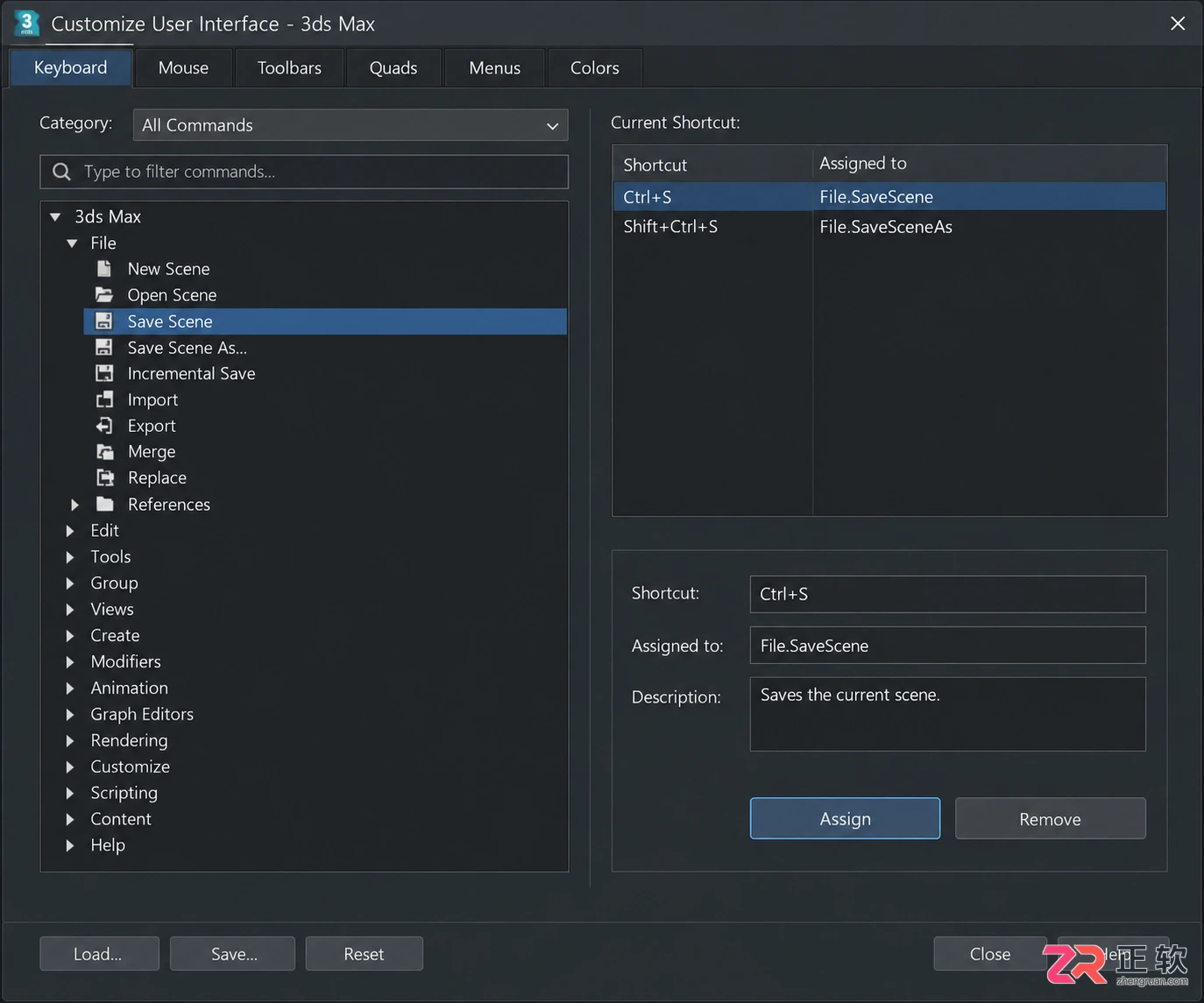Click the New Scene document icon
Viewport: 1204px width, 1003px height.
(x=104, y=268)
